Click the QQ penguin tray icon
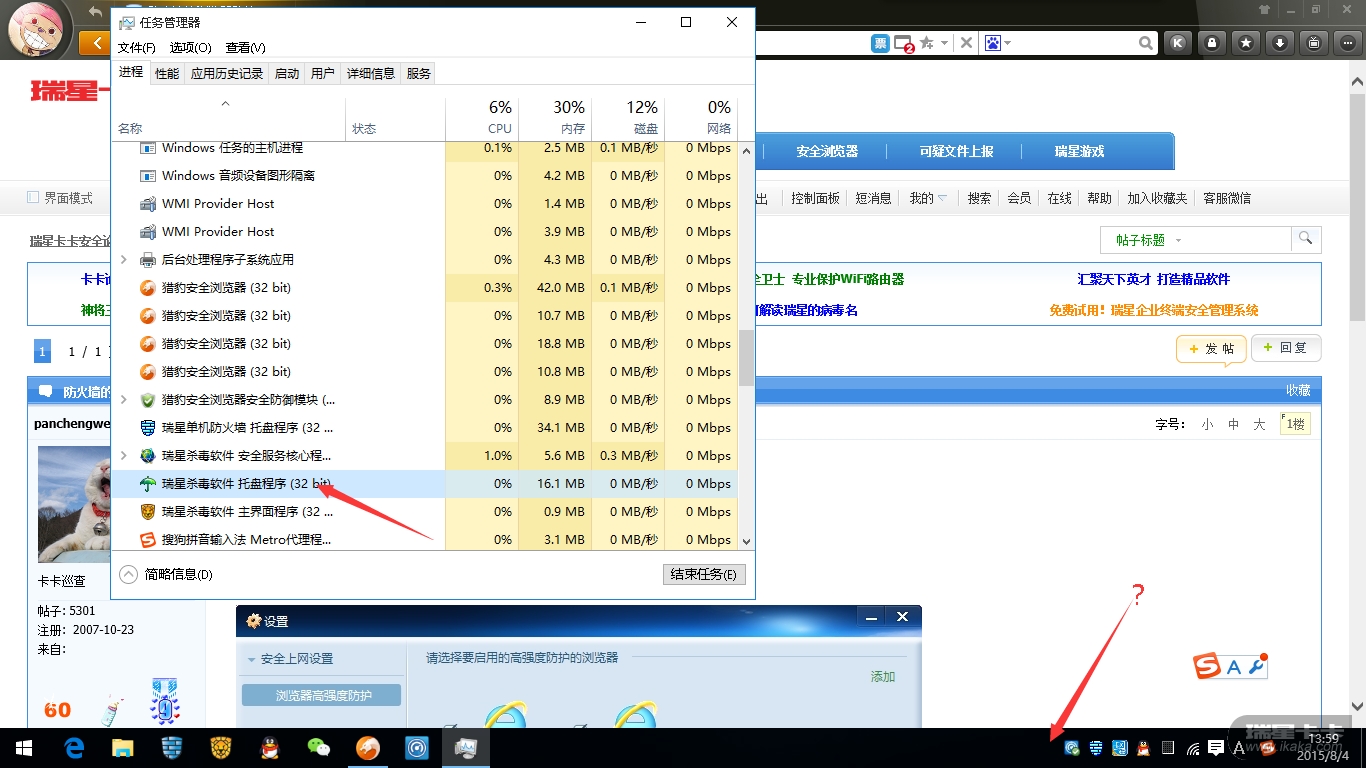 1144,748
